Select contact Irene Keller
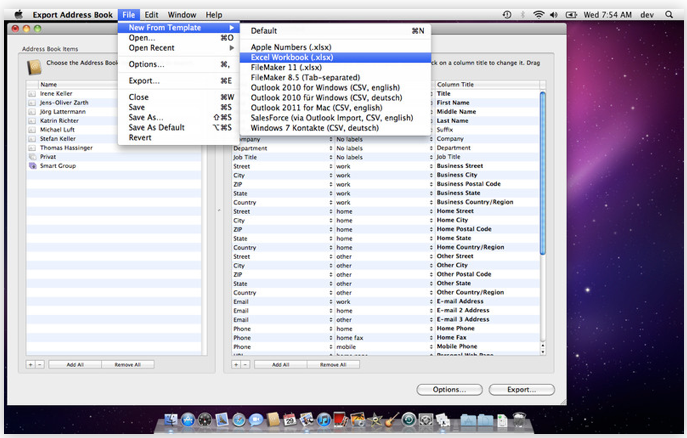 click(x=56, y=94)
